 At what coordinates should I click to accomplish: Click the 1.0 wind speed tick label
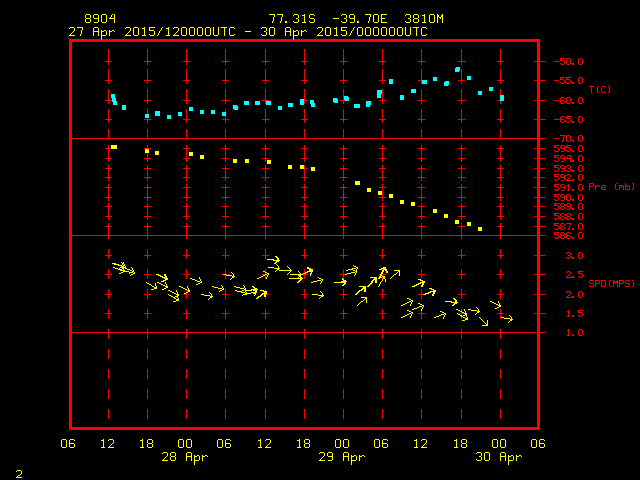click(574, 333)
